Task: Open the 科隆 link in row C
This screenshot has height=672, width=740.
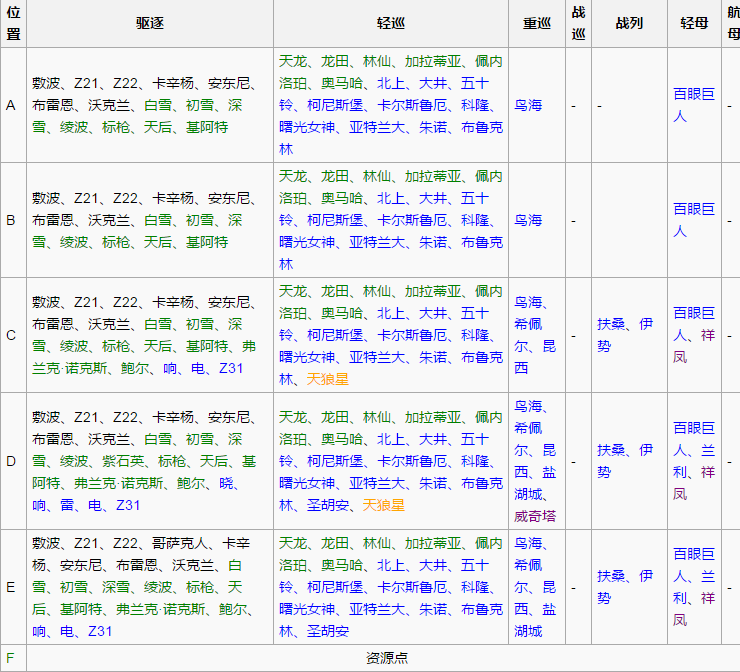Action: [x=475, y=335]
